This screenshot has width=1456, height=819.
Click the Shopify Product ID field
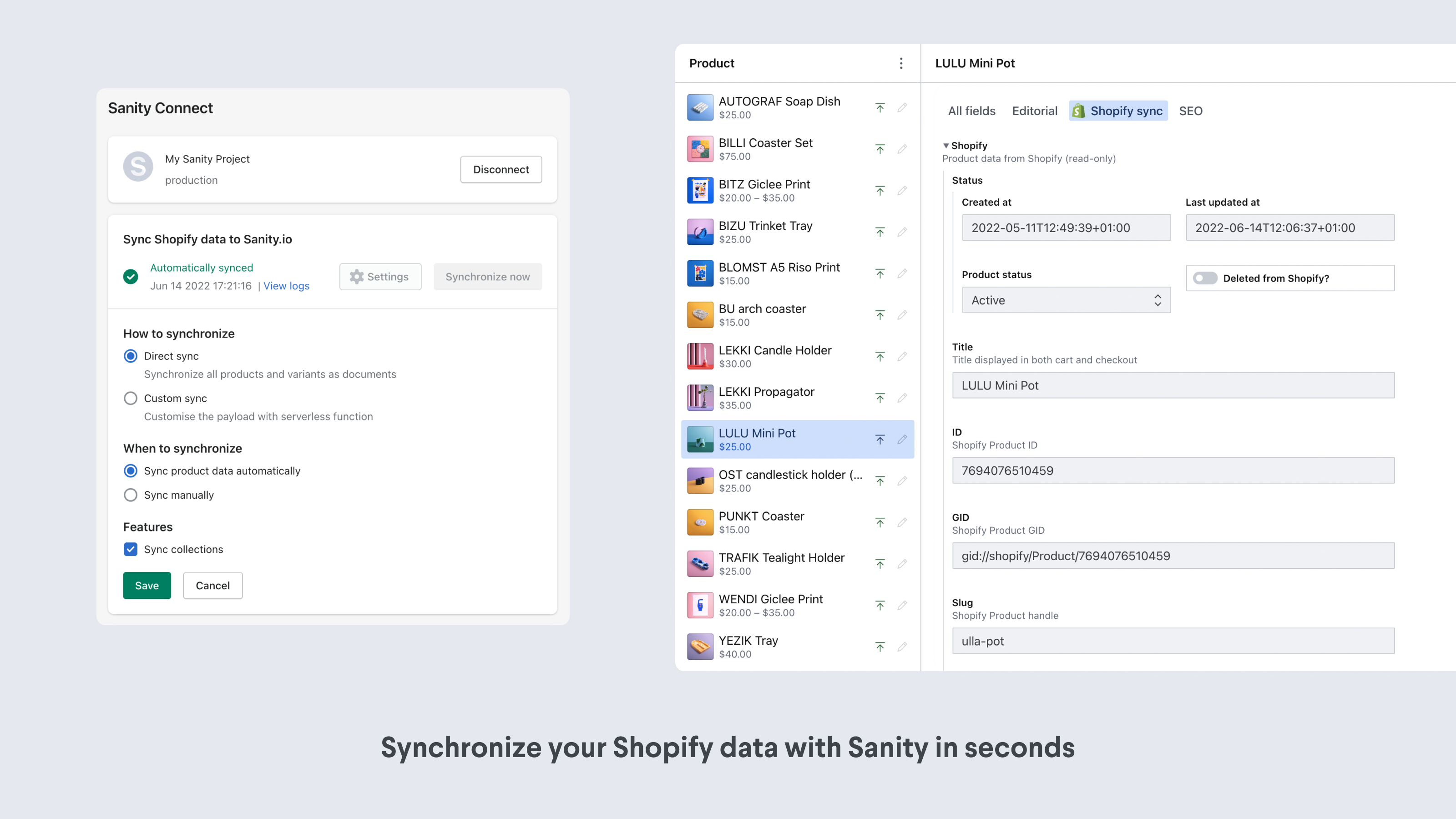pos(1173,471)
